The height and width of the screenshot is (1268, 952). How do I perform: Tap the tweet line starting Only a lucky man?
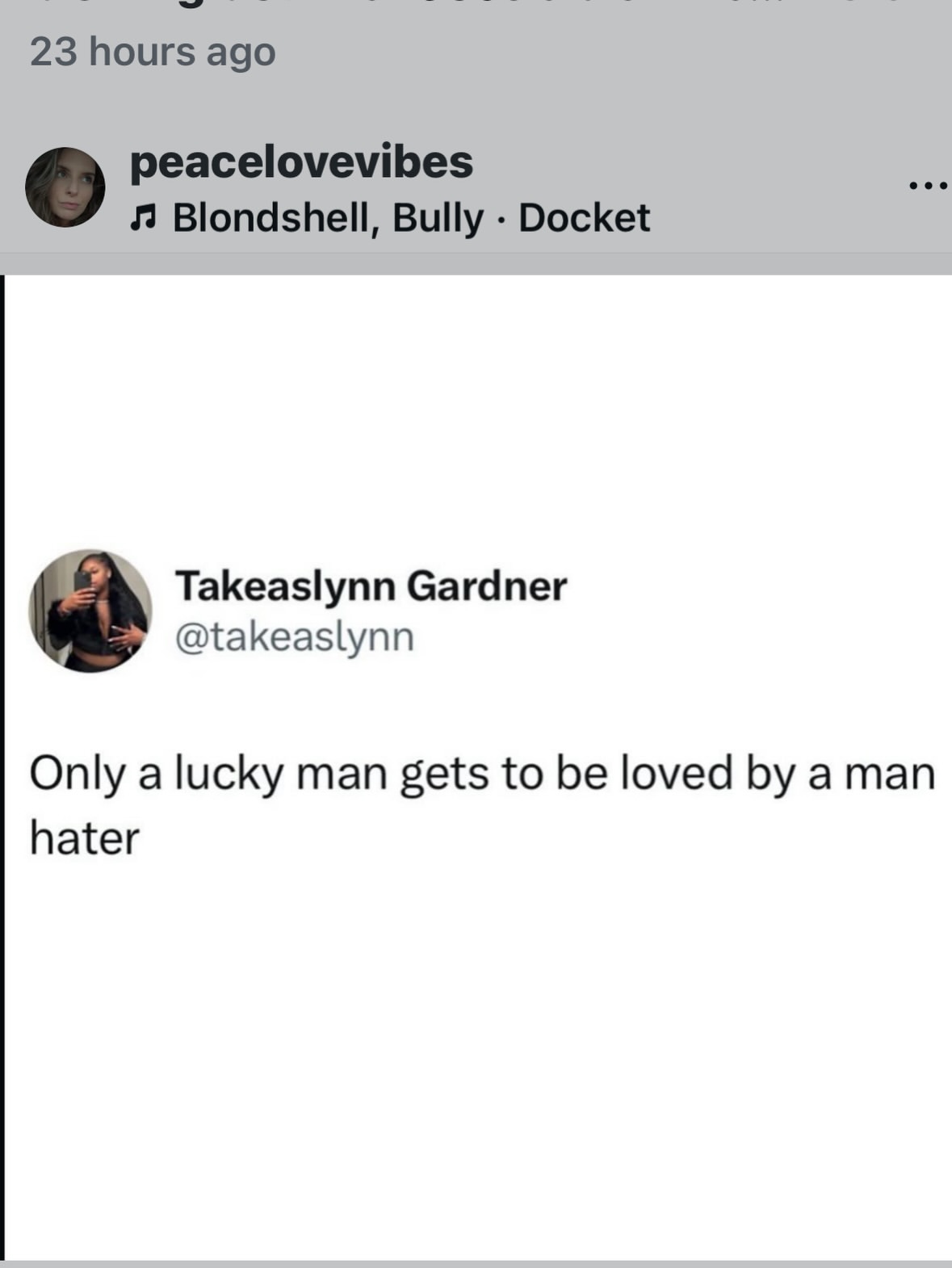point(482,774)
